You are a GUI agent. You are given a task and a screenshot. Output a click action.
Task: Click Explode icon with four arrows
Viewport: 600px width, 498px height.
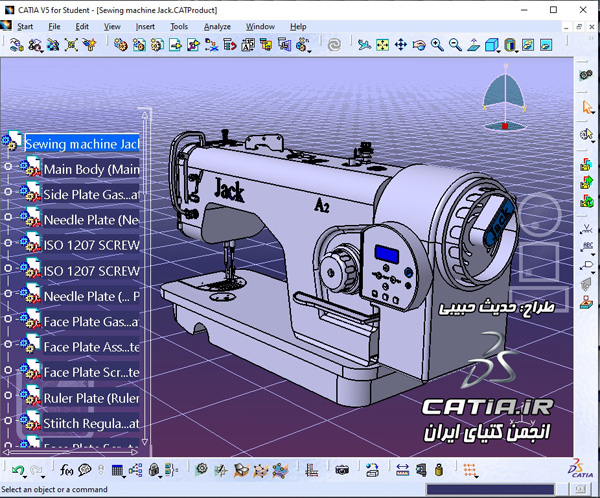(71, 45)
